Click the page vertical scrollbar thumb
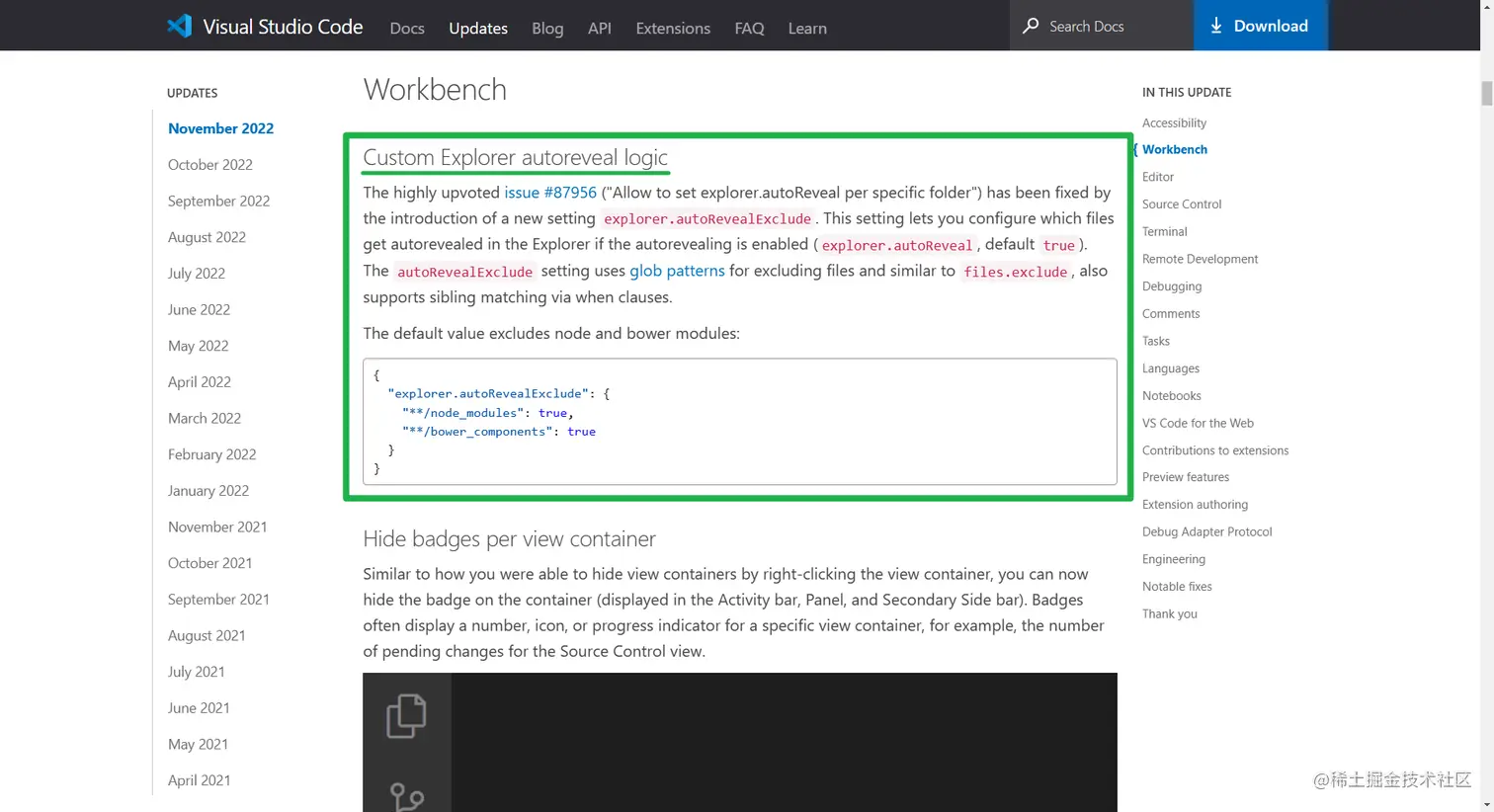This screenshot has height=812, width=1494. click(x=1486, y=93)
